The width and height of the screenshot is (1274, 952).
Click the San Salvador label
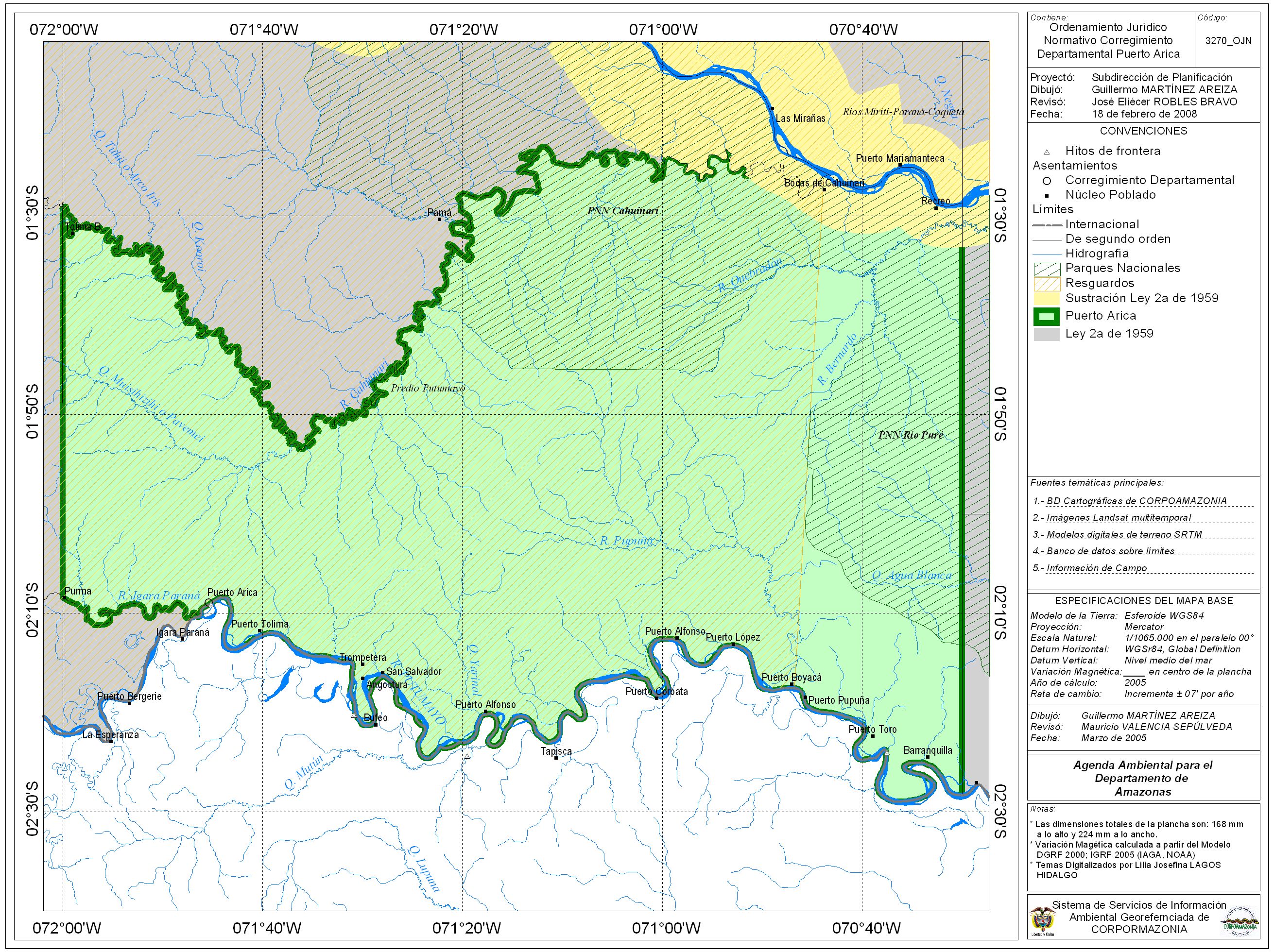click(413, 672)
